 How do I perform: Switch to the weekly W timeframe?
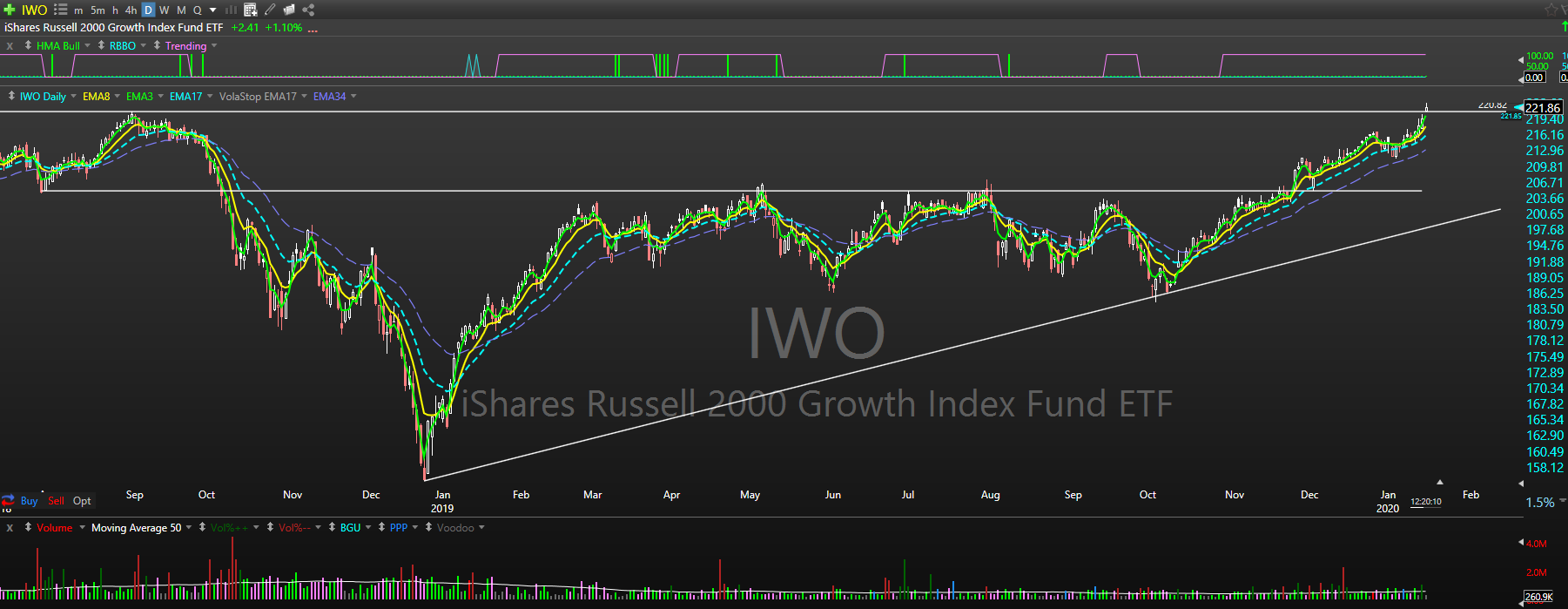coord(165,10)
